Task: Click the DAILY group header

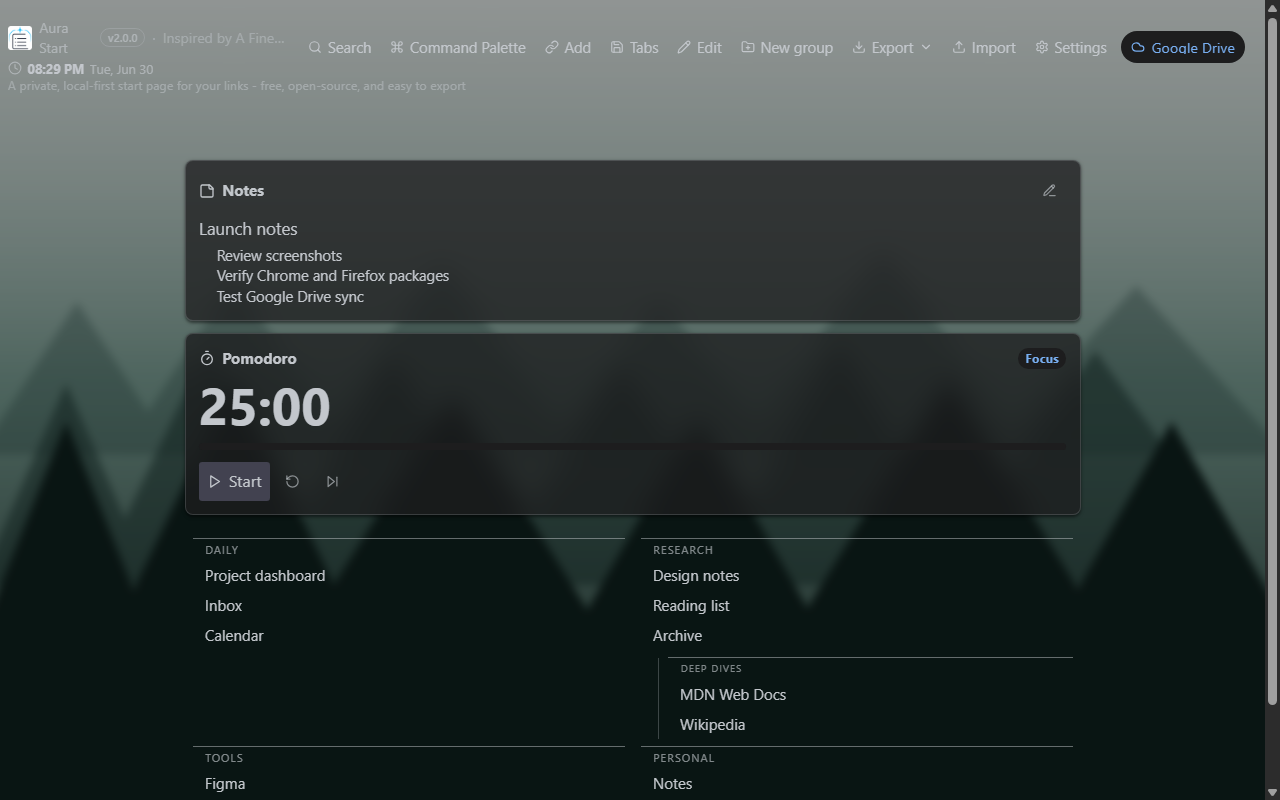Action: click(222, 550)
